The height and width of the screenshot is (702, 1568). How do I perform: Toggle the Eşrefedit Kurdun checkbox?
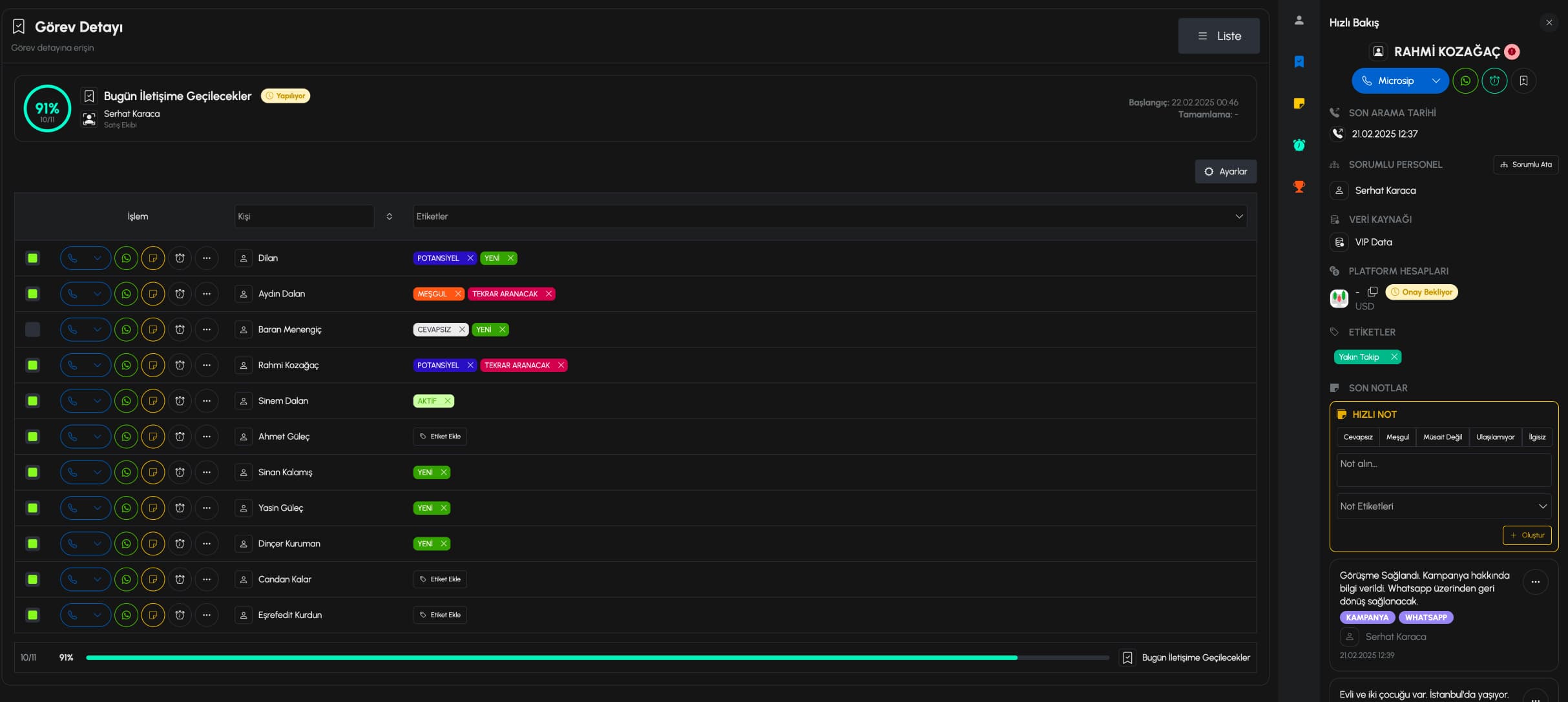[33, 615]
